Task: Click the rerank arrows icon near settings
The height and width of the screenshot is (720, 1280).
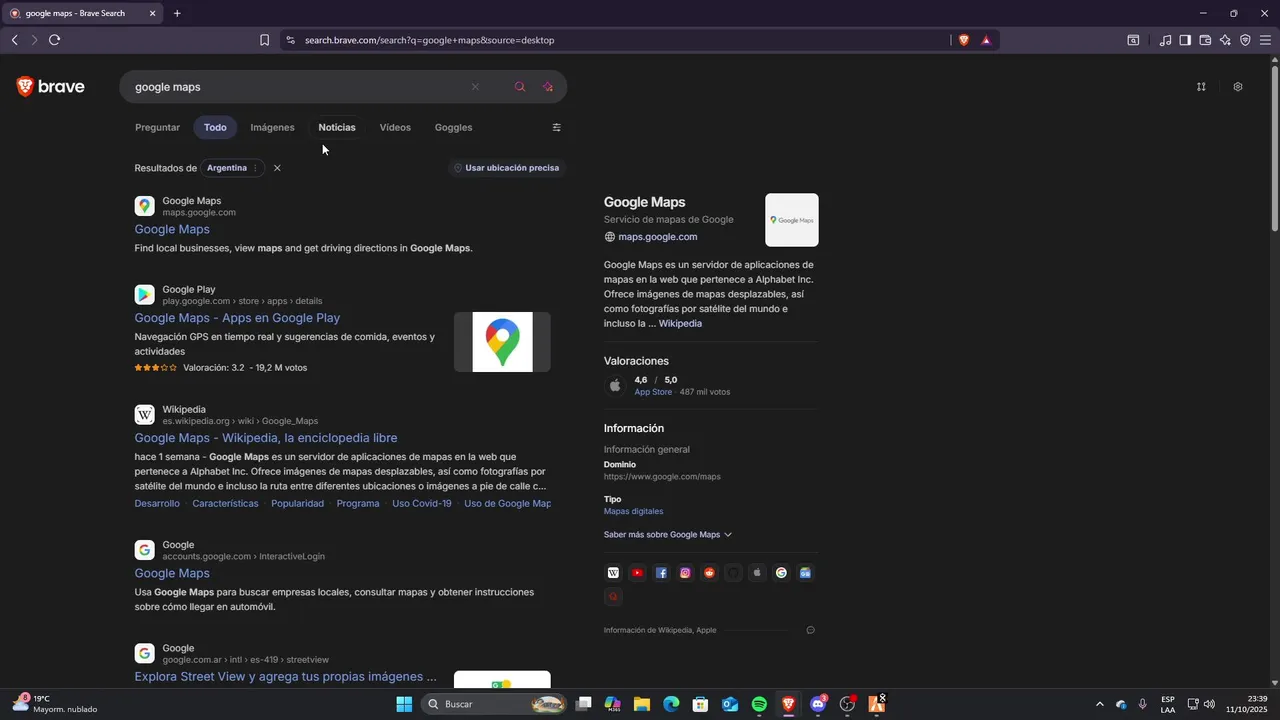Action: click(x=1201, y=87)
